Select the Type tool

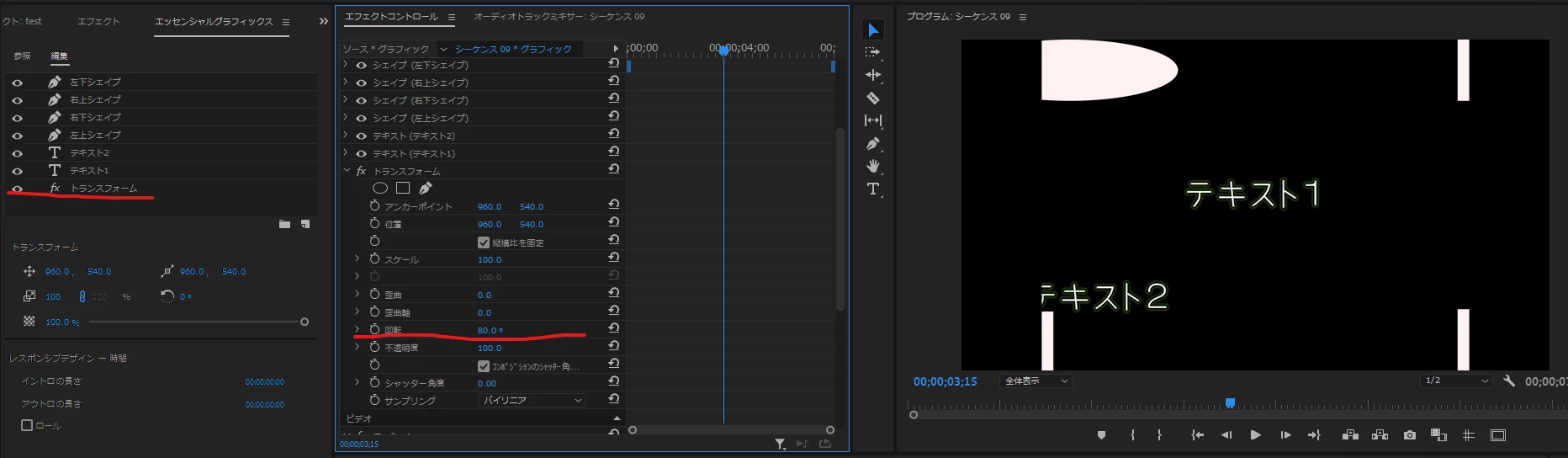coord(873,189)
